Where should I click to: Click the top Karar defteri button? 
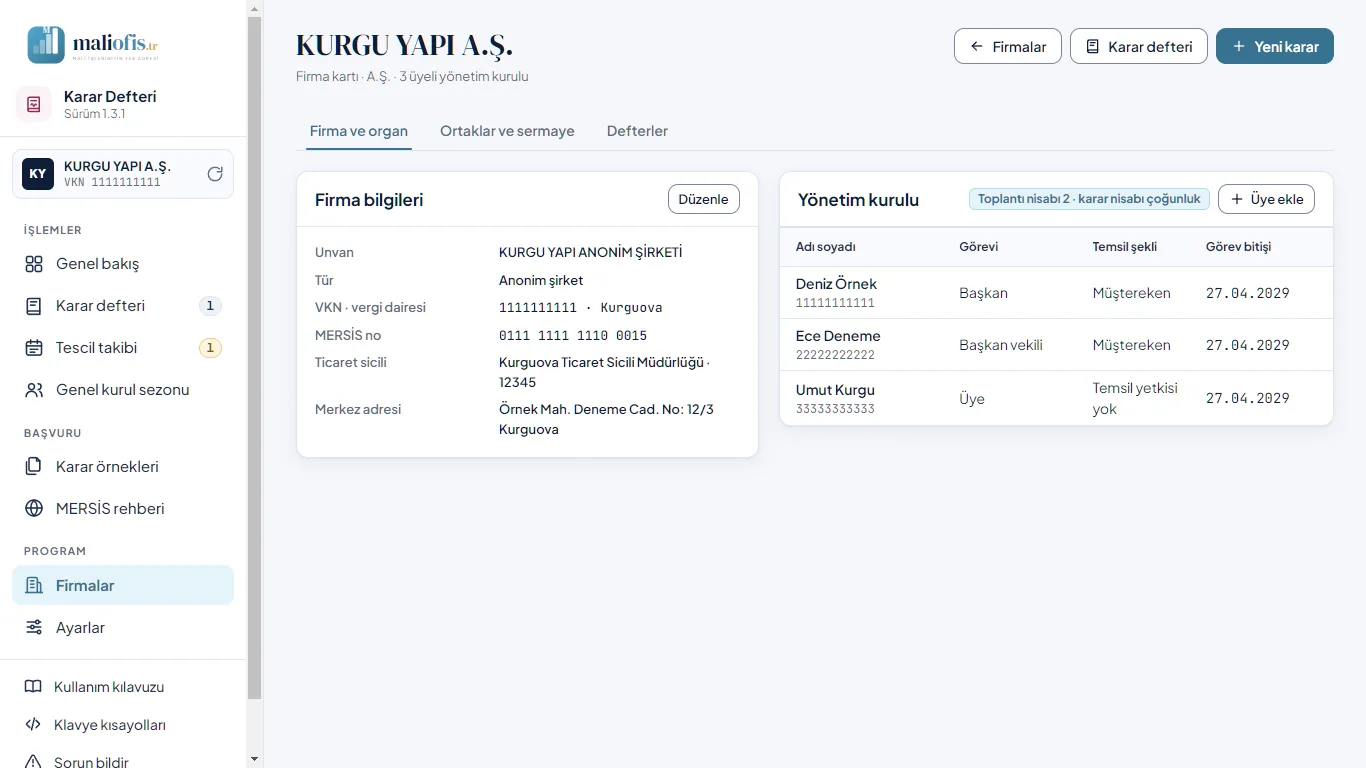pos(1139,46)
